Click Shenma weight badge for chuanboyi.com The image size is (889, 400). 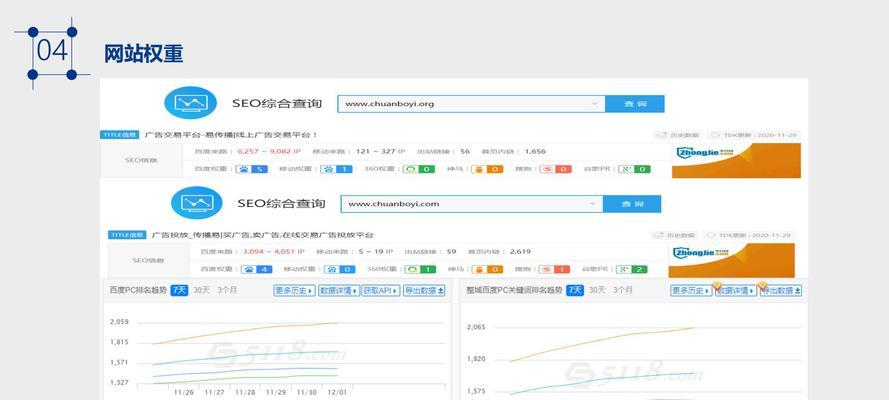[x=487, y=269]
